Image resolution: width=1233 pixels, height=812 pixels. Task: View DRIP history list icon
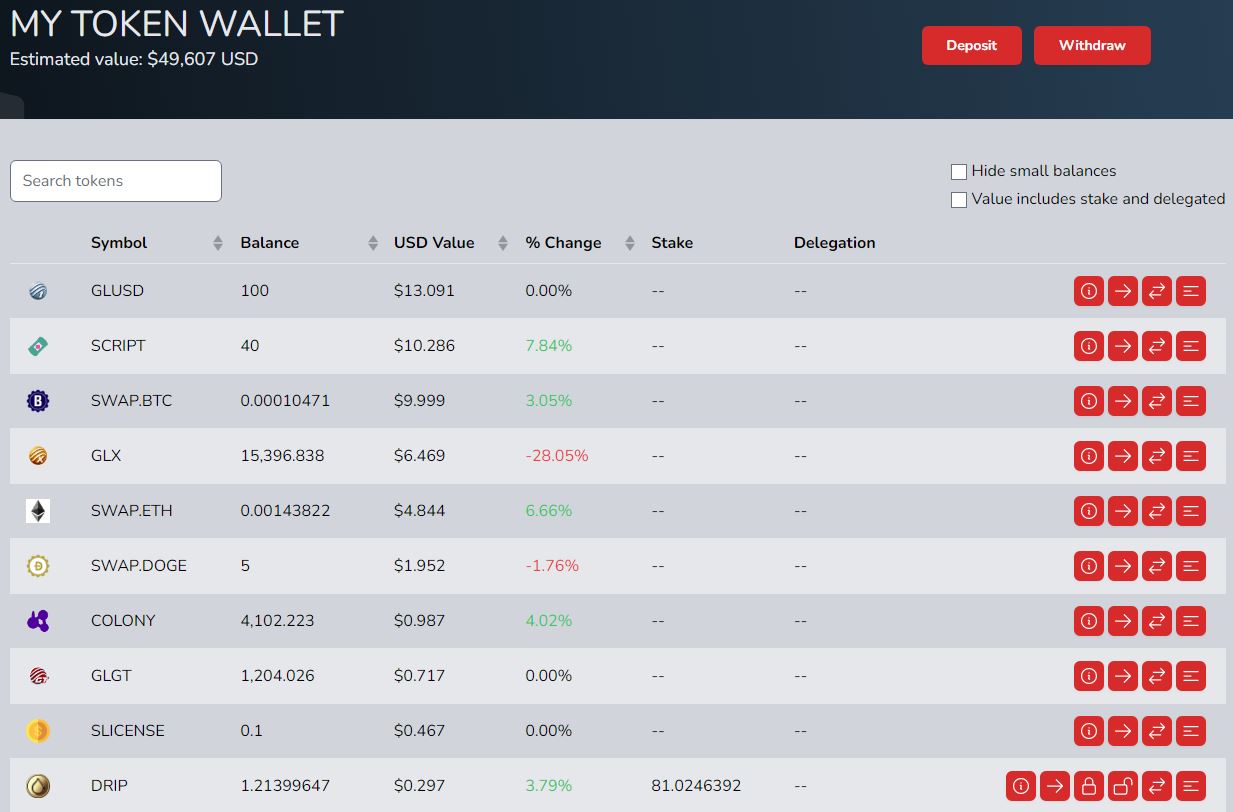click(x=1191, y=786)
